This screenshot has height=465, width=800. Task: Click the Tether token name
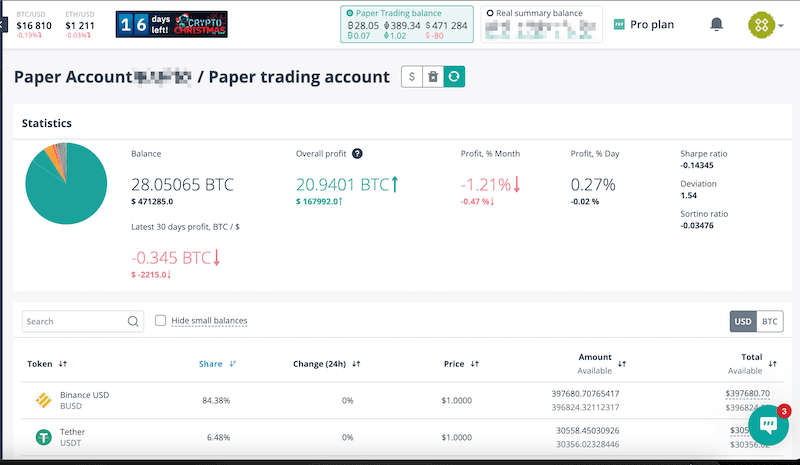click(72, 432)
